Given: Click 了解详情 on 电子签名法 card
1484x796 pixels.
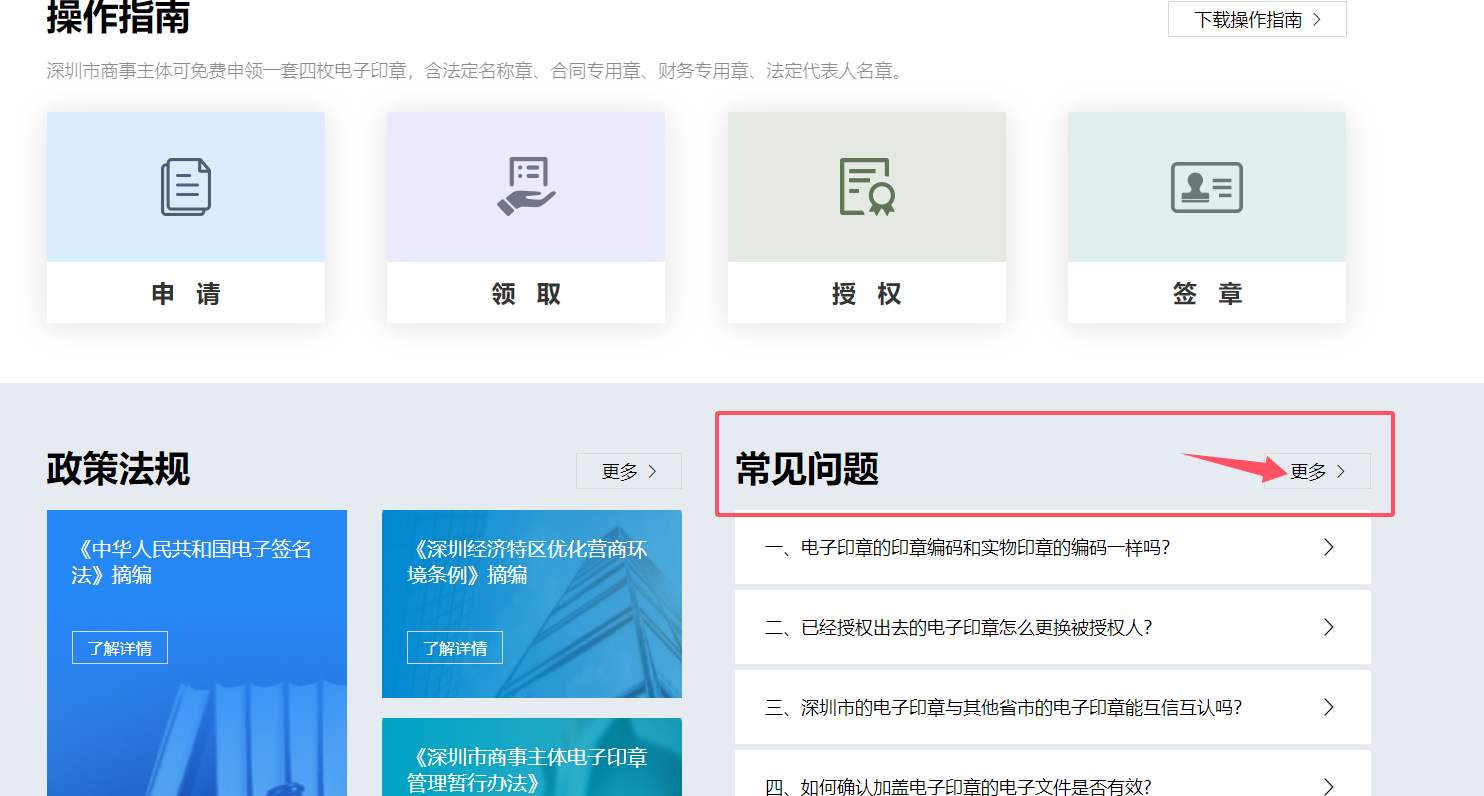Looking at the screenshot, I should click(120, 648).
